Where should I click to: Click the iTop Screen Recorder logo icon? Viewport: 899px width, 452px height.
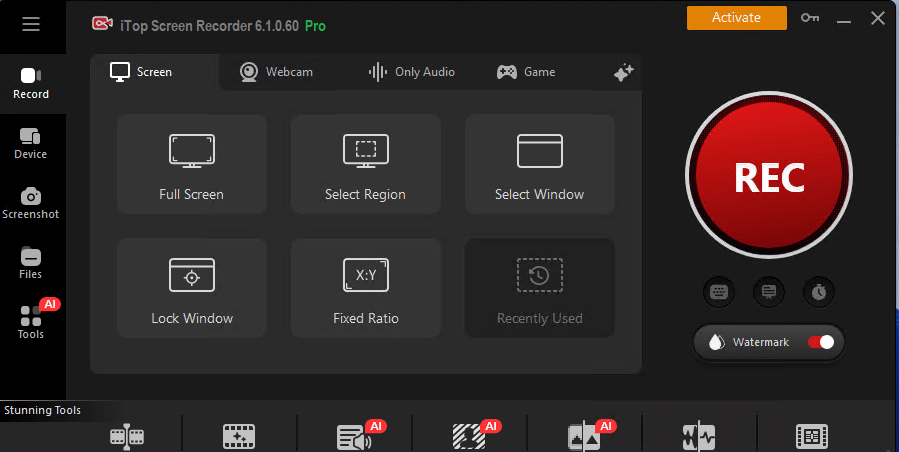[102, 24]
